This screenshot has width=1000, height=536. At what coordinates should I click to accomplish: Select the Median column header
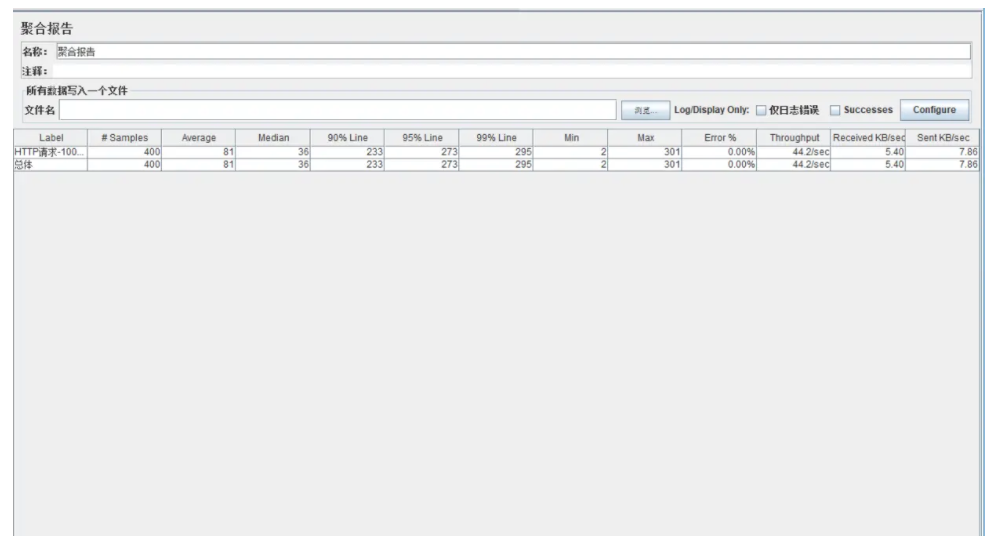[273, 138]
